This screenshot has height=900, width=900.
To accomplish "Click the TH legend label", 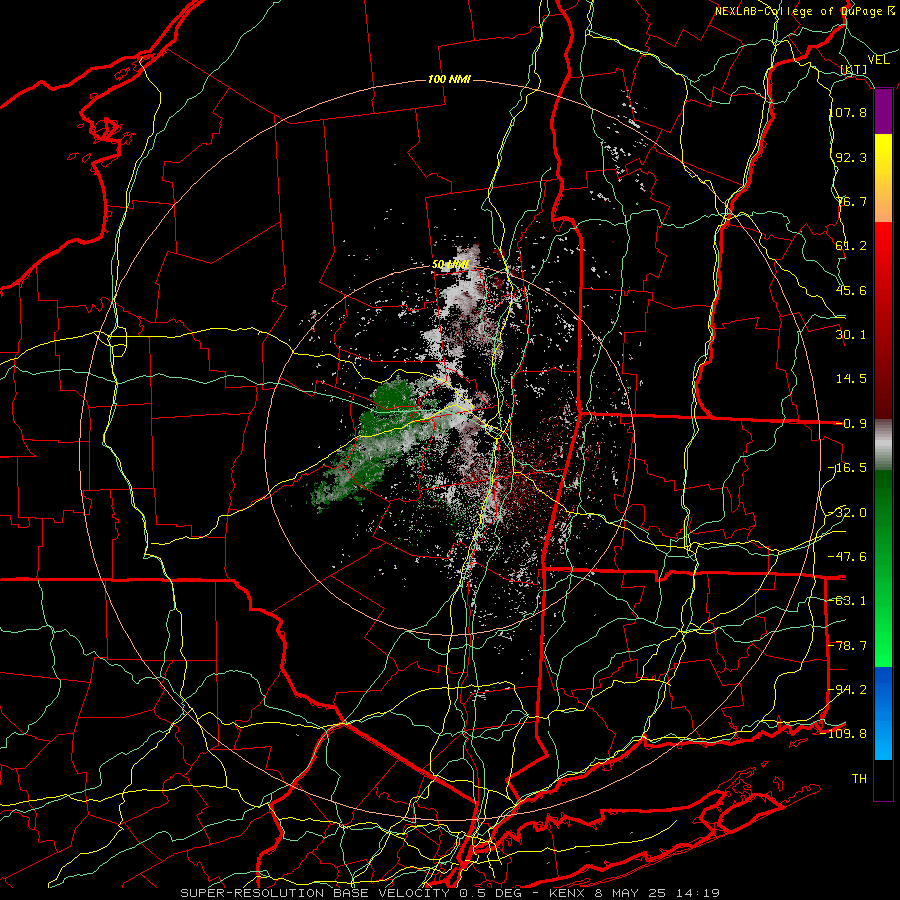I will 859,779.
